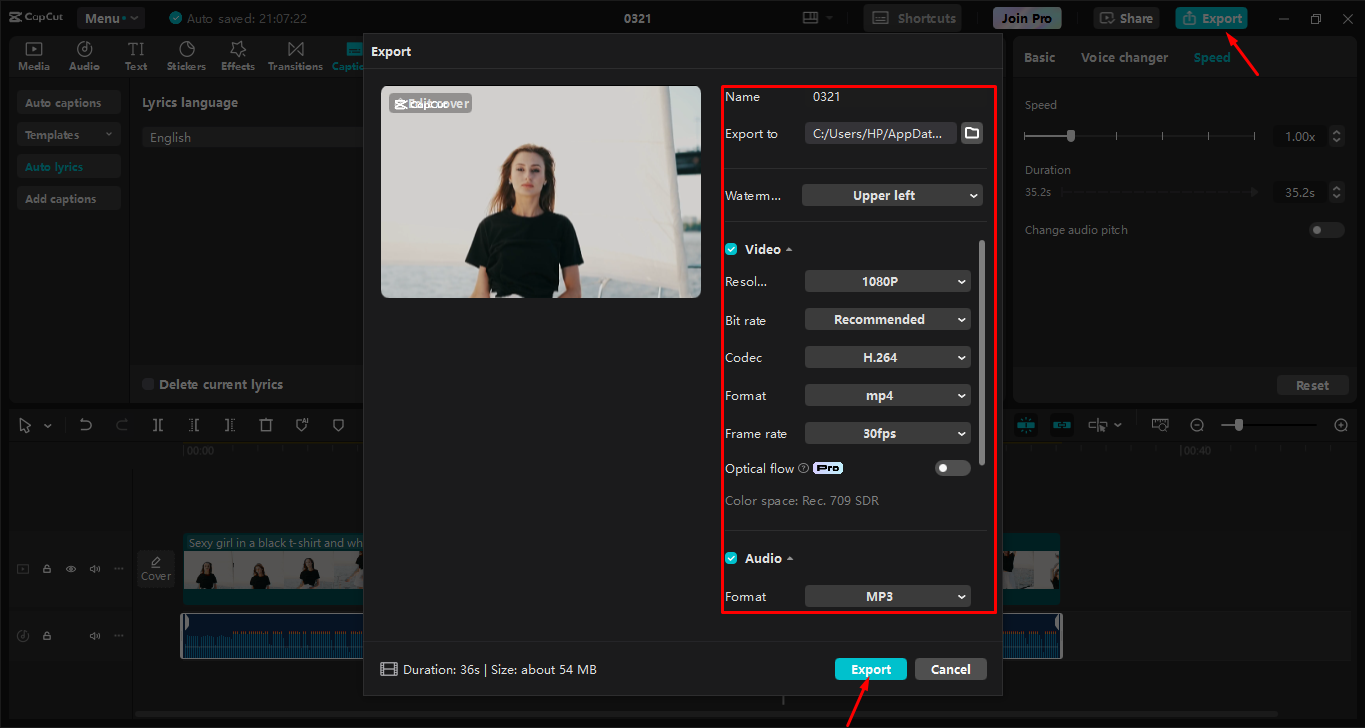Expand the Frame rate dropdown showing 30fps
This screenshot has width=1365, height=728.
(x=887, y=433)
